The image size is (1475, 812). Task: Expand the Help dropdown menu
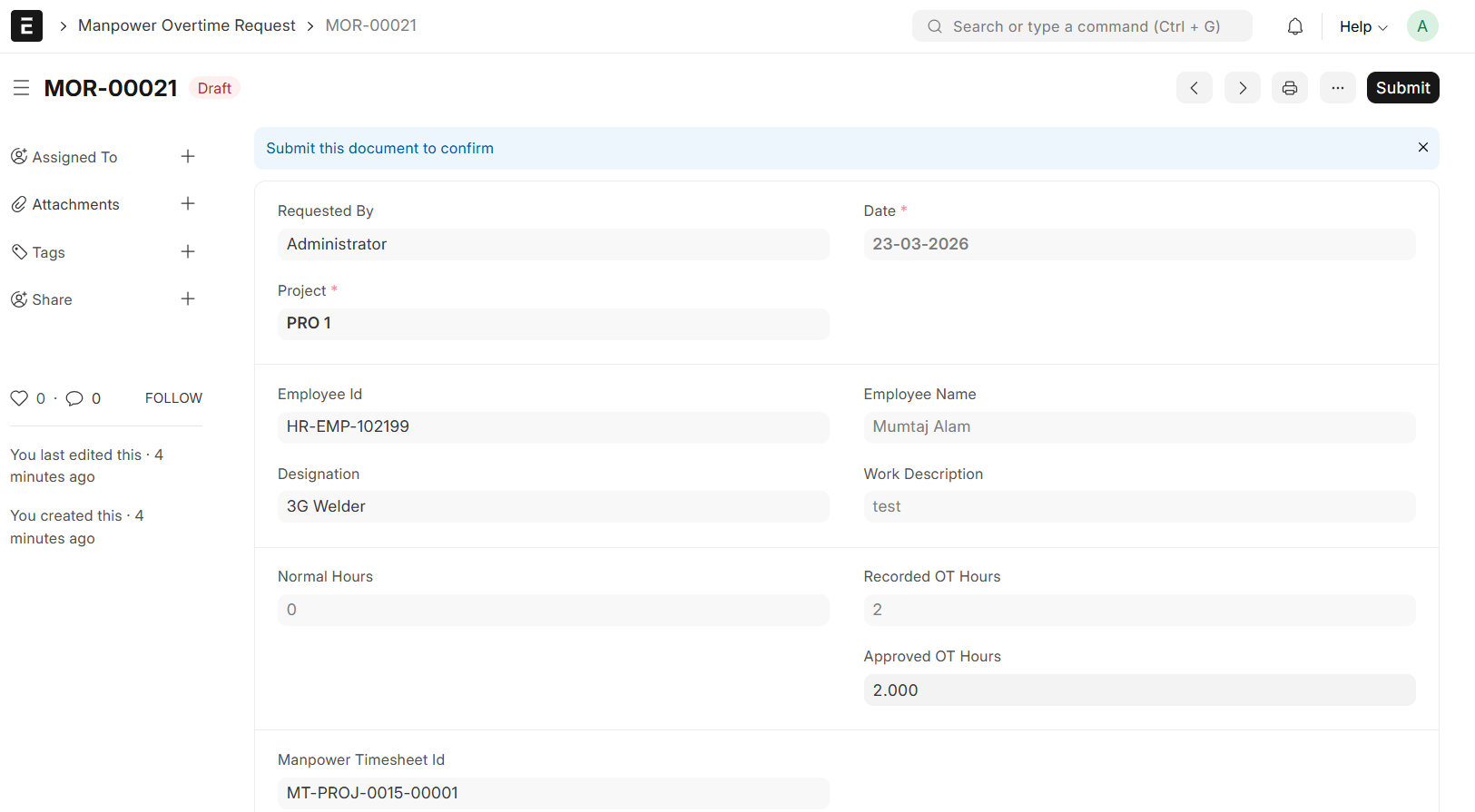point(1362,26)
